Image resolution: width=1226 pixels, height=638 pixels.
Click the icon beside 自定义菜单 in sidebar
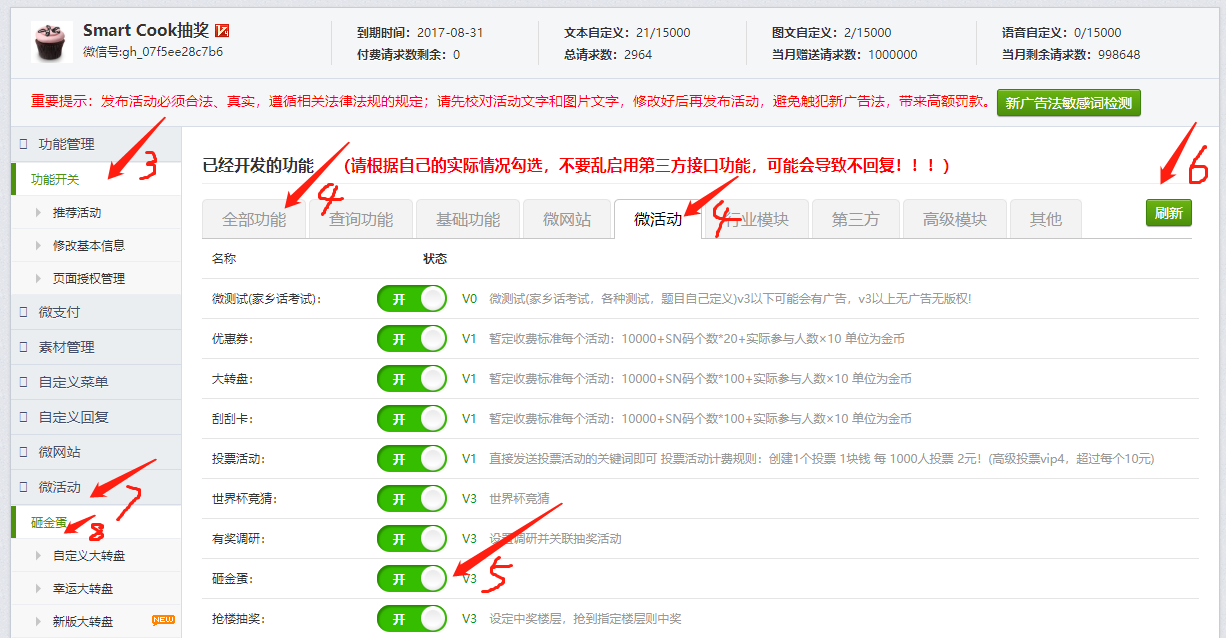click(24, 382)
